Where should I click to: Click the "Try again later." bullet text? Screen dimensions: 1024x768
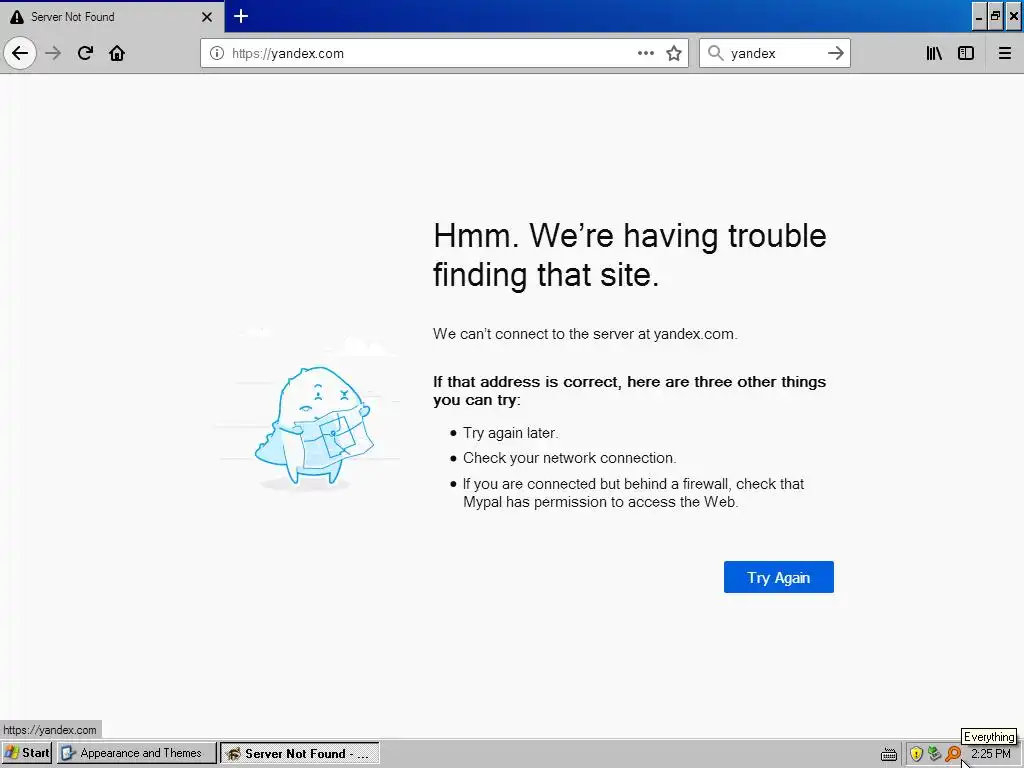point(511,433)
